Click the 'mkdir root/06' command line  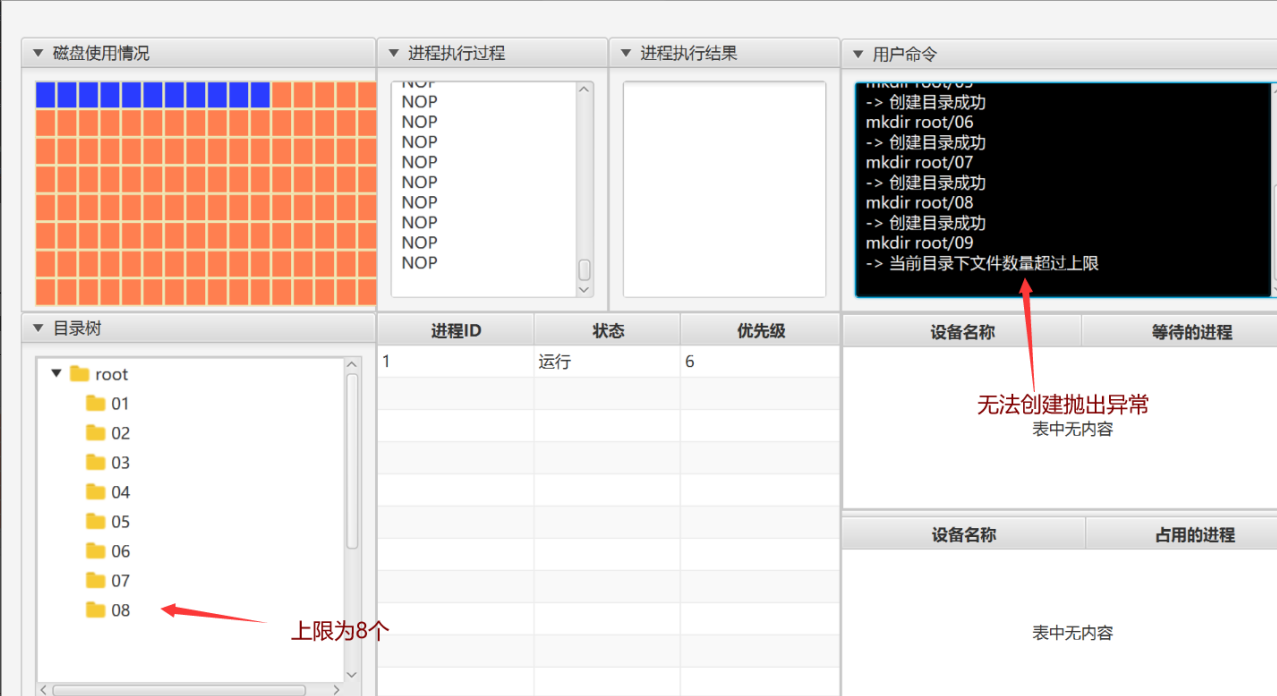click(x=919, y=122)
